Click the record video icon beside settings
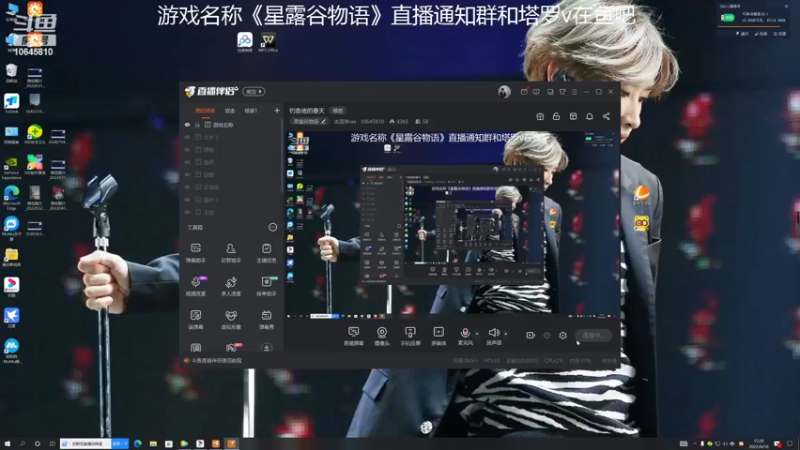This screenshot has width=800, height=450. [x=530, y=335]
